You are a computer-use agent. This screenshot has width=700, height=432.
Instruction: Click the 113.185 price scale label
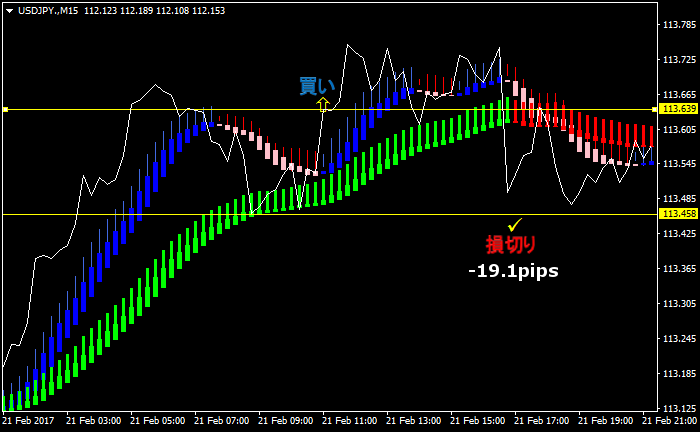coord(679,374)
